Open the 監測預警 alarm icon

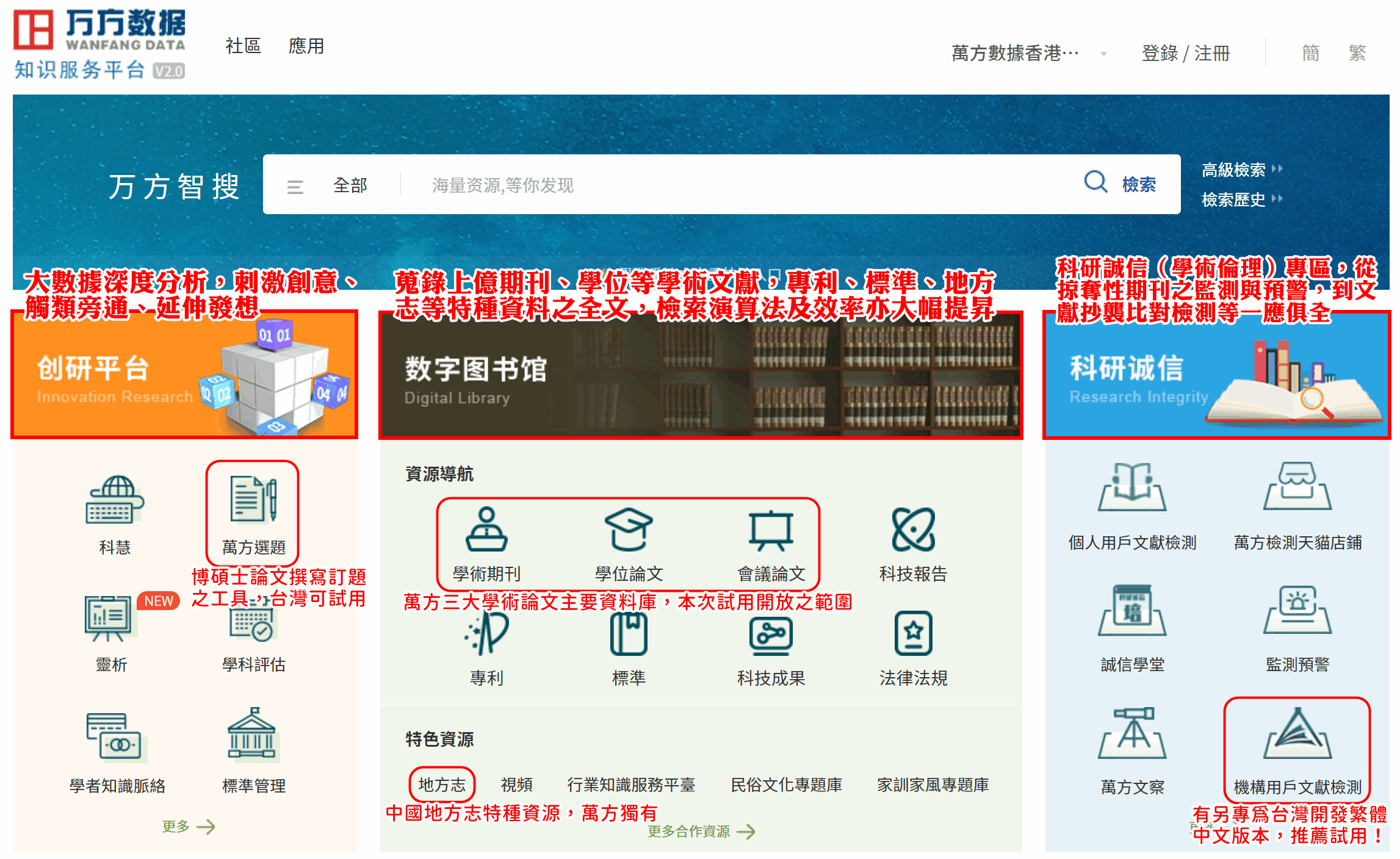point(1297,610)
